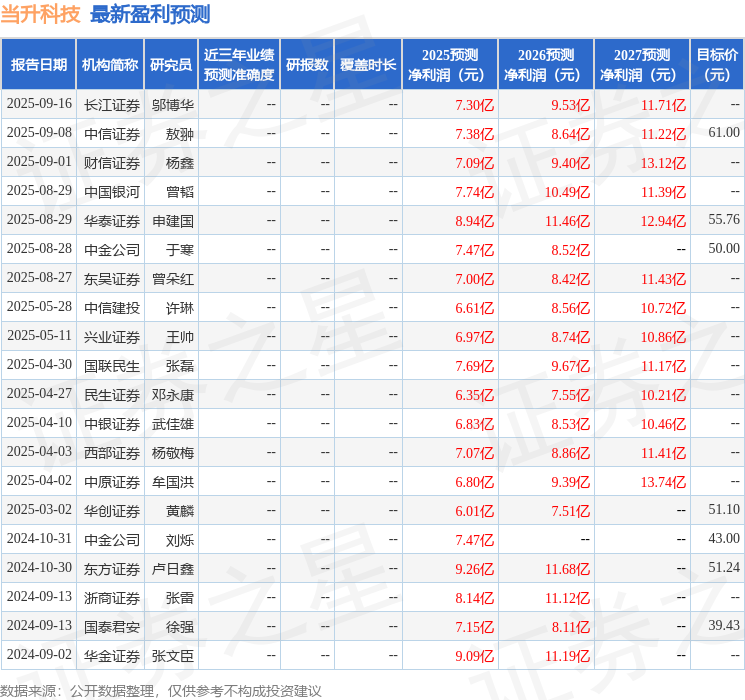Click the 研究员 column header
745x700 pixels.
(x=171, y=64)
